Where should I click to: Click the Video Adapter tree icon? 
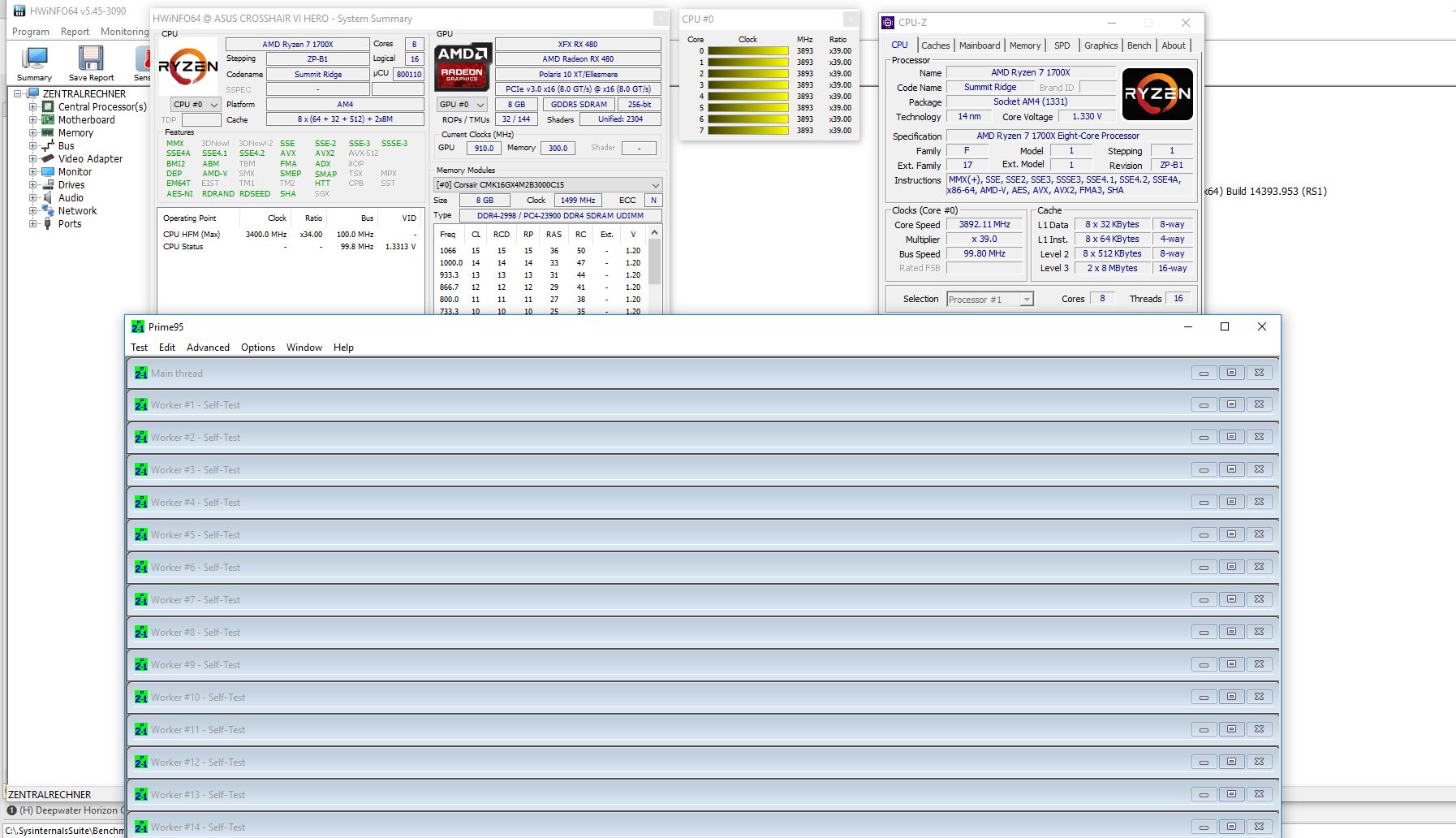point(48,158)
